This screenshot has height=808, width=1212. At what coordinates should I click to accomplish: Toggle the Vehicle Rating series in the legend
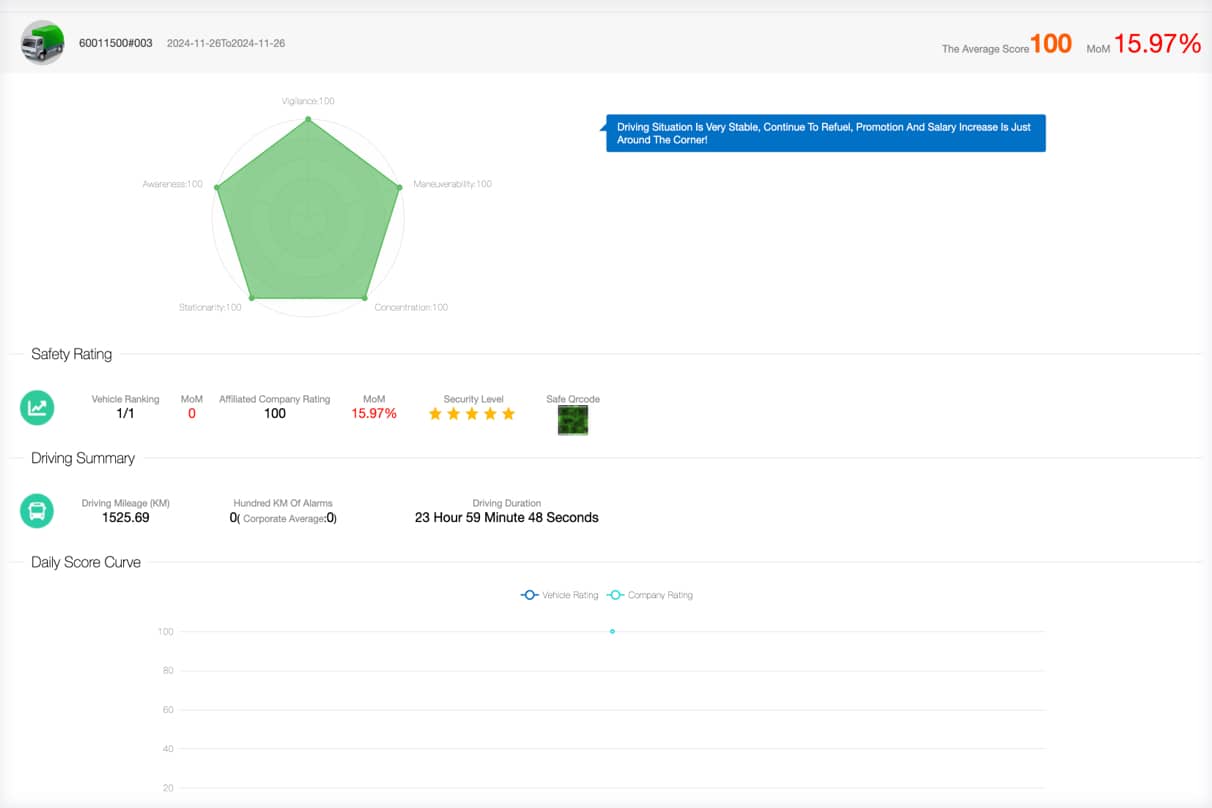(x=559, y=594)
